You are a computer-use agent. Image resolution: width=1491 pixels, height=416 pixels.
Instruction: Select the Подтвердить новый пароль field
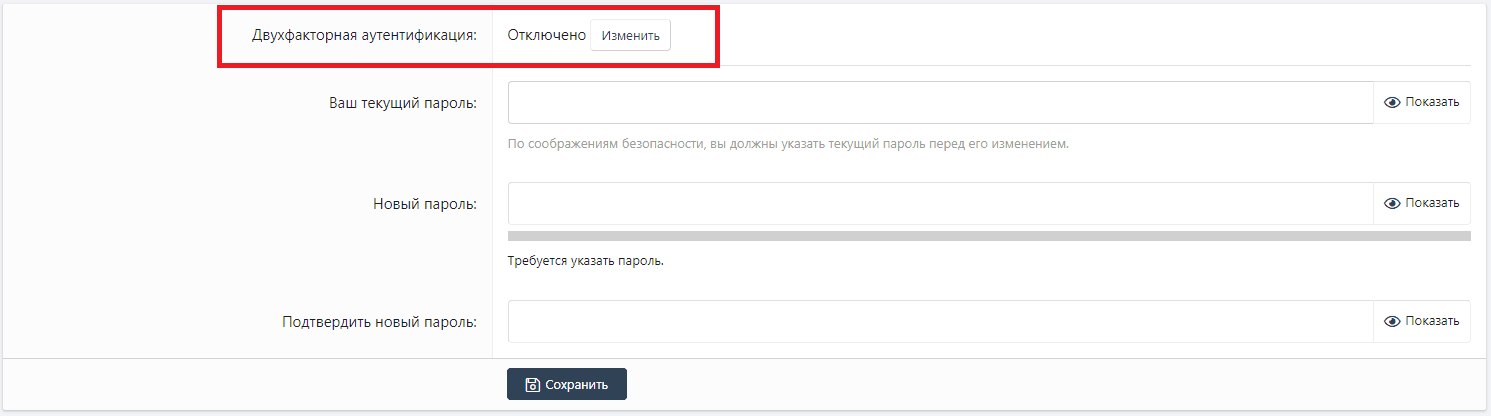click(940, 321)
